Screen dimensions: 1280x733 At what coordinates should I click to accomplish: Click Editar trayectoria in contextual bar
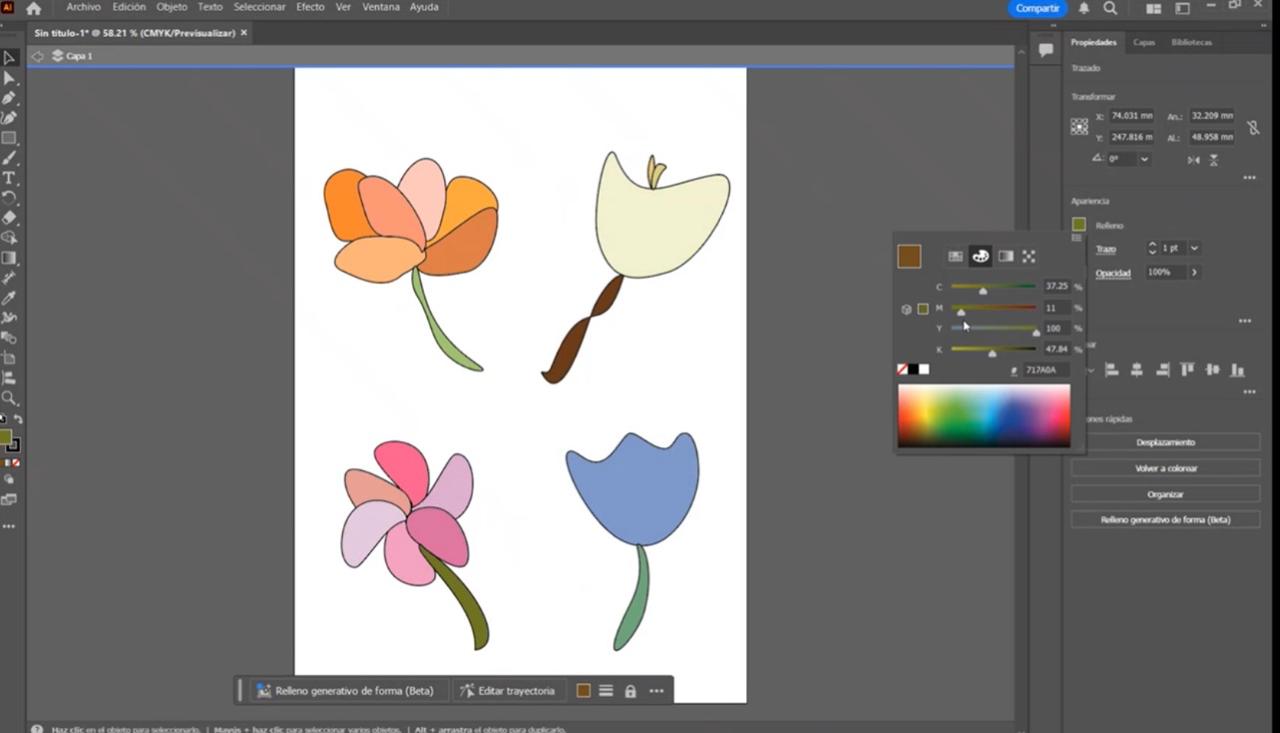tap(508, 691)
